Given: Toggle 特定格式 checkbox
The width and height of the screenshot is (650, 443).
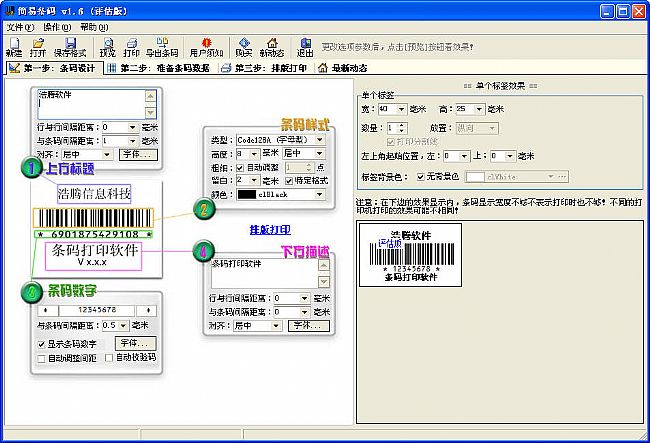Looking at the screenshot, I should (289, 181).
